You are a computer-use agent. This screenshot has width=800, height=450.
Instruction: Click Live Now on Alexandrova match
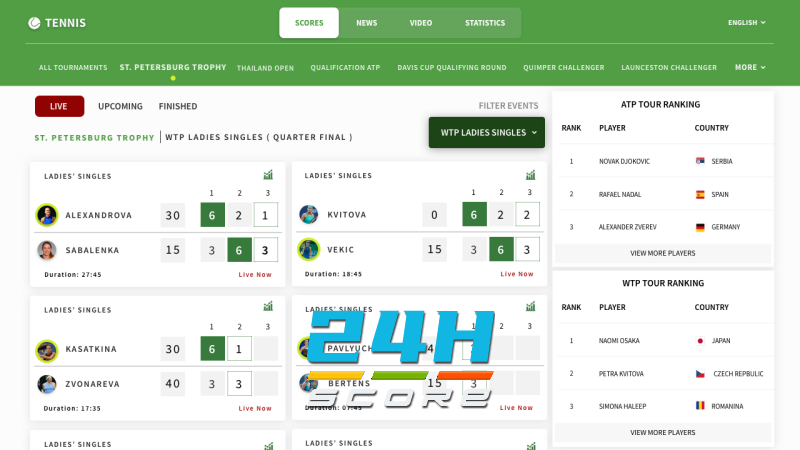pos(255,274)
